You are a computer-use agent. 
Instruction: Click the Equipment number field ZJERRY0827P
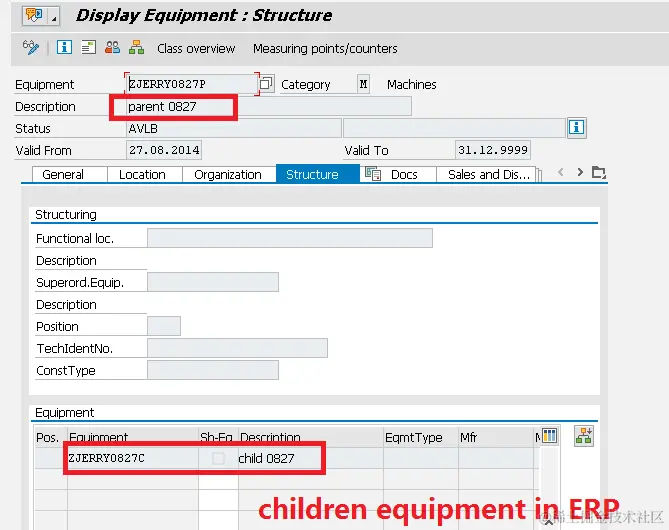pos(192,84)
